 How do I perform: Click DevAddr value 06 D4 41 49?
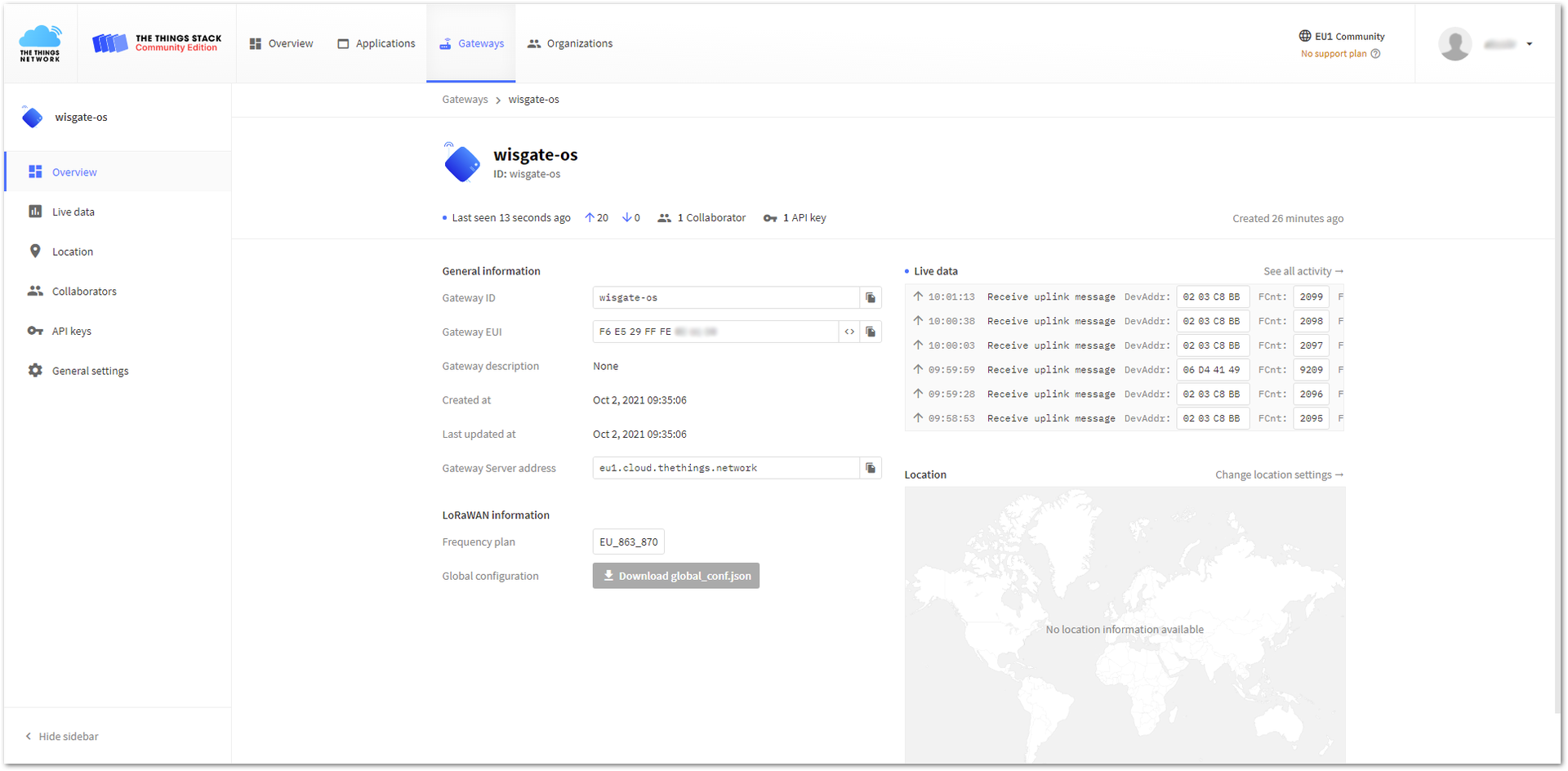(1212, 370)
